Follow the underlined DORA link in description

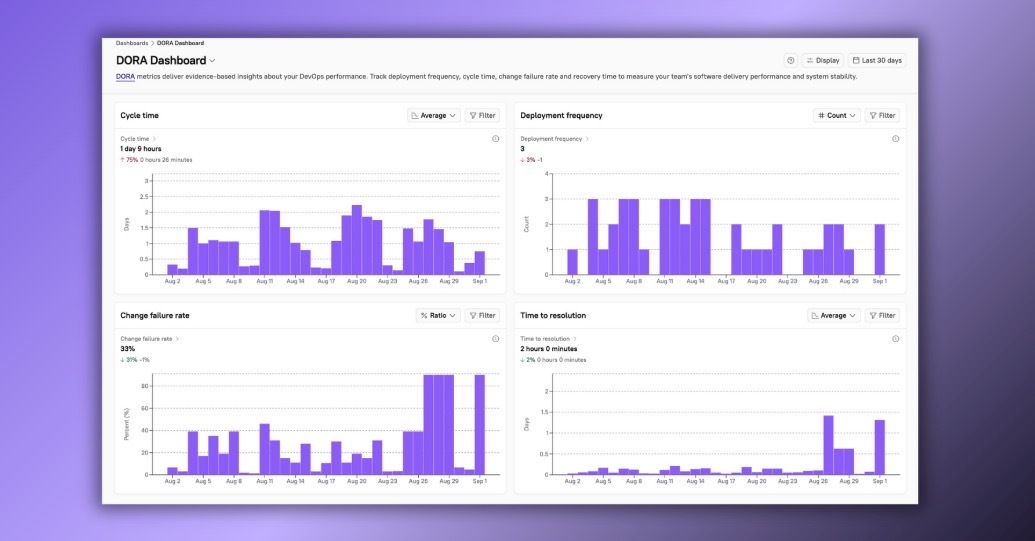(125, 76)
